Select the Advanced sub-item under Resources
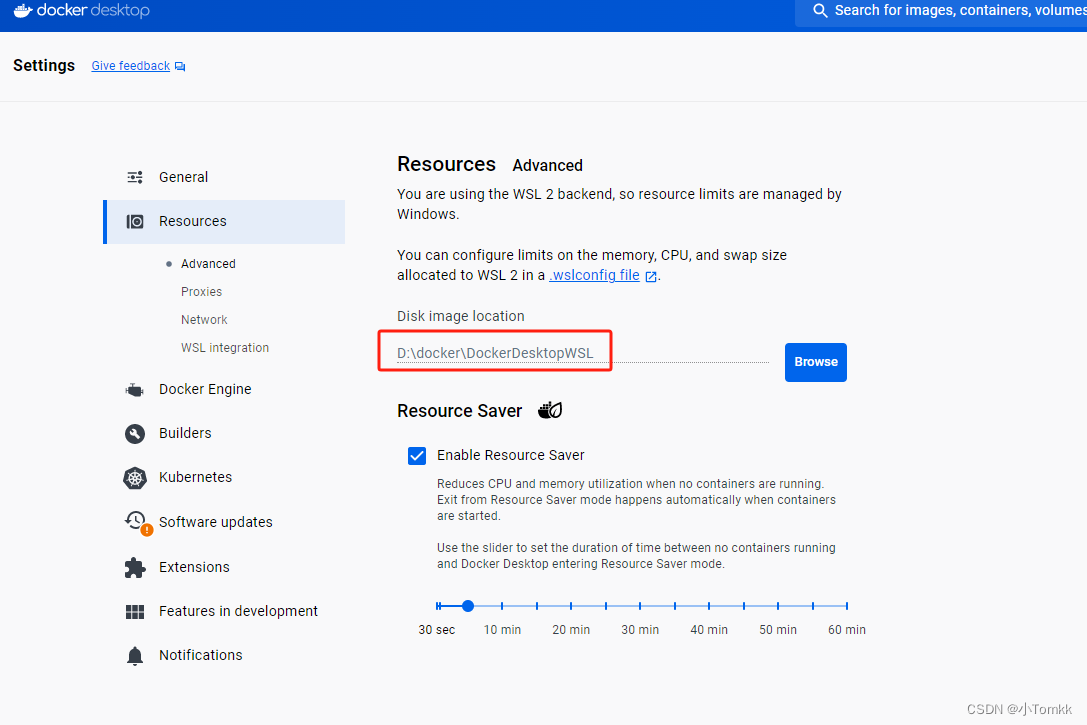The image size is (1087, 725). (208, 264)
